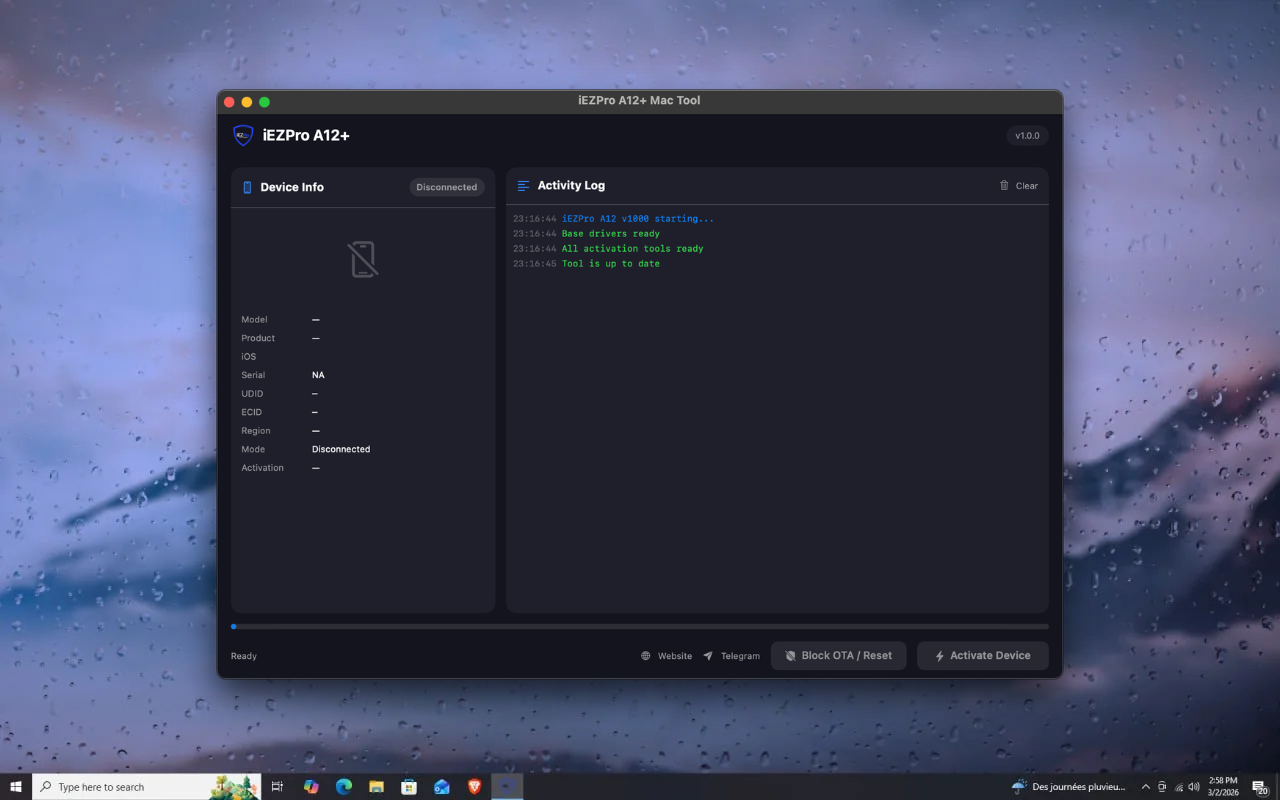This screenshot has width=1280, height=800.
Task: Click the "Type here to search" taskbar box
Action: point(147,787)
